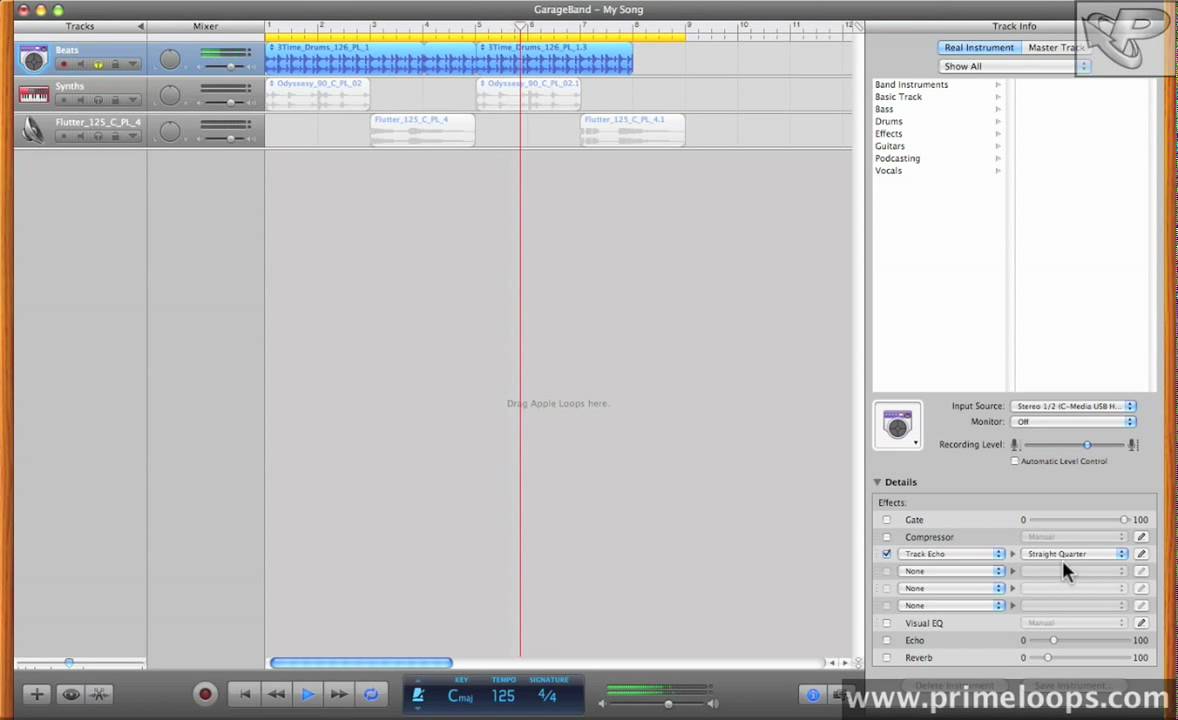Click the Beats track pan knob
Image resolution: width=1178 pixels, height=720 pixels.
(171, 59)
